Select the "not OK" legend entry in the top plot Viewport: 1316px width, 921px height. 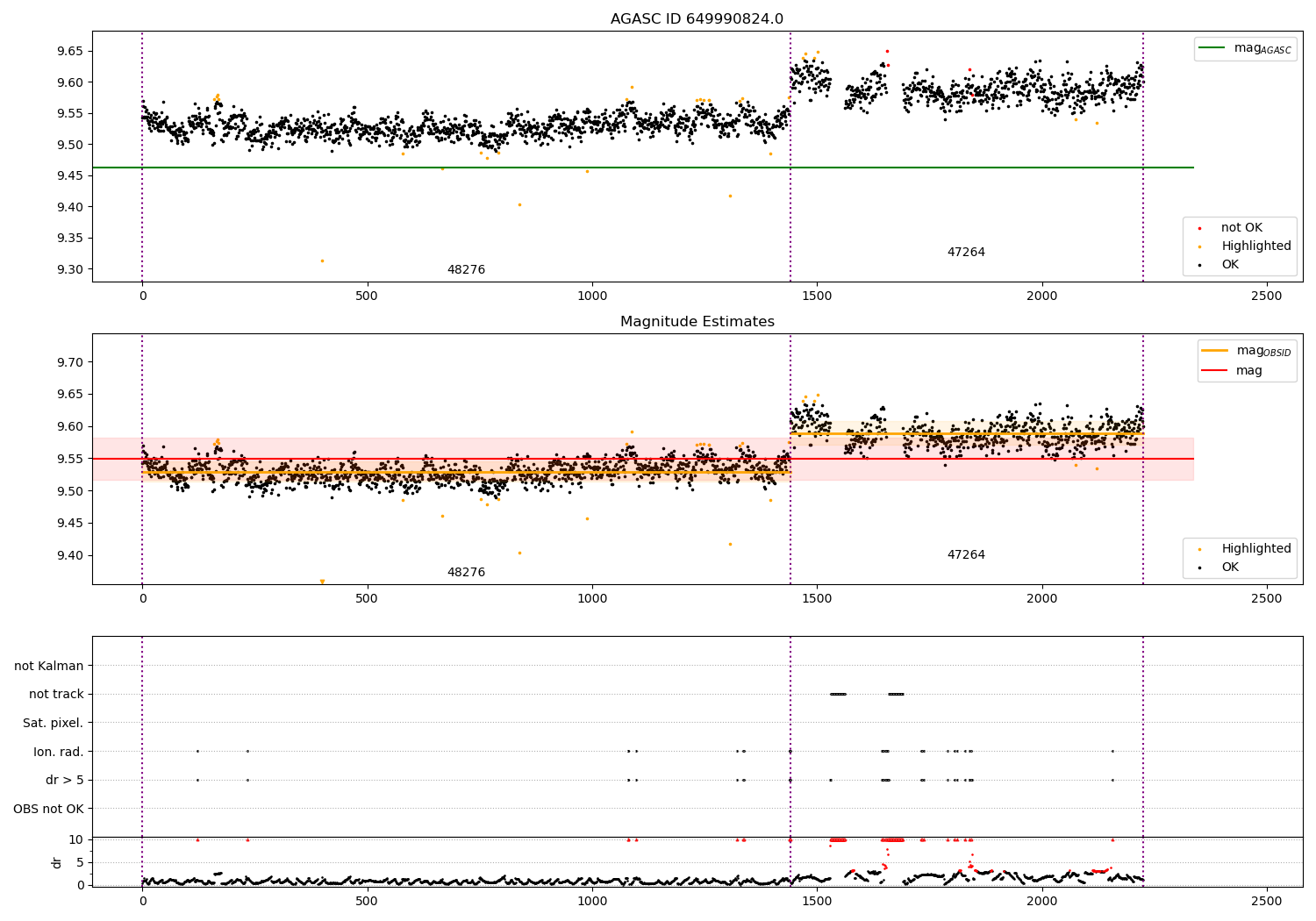click(1241, 228)
